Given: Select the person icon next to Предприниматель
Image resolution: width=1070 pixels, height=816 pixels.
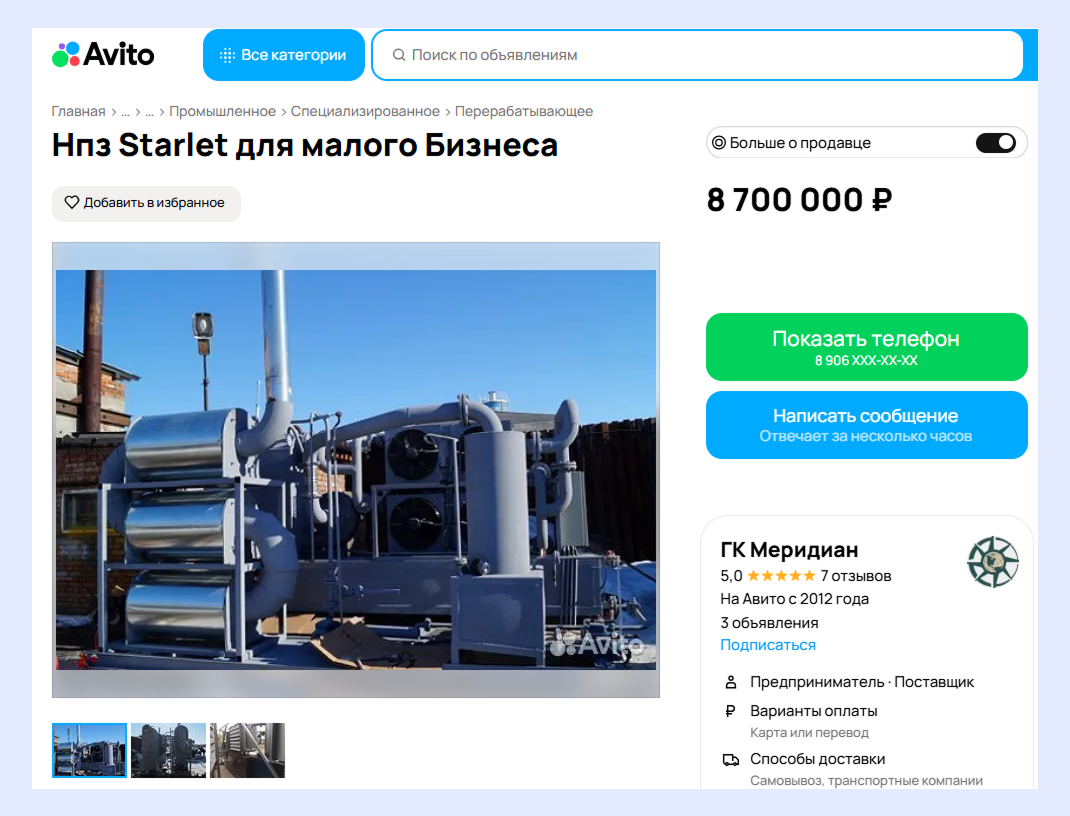Looking at the screenshot, I should pos(731,682).
